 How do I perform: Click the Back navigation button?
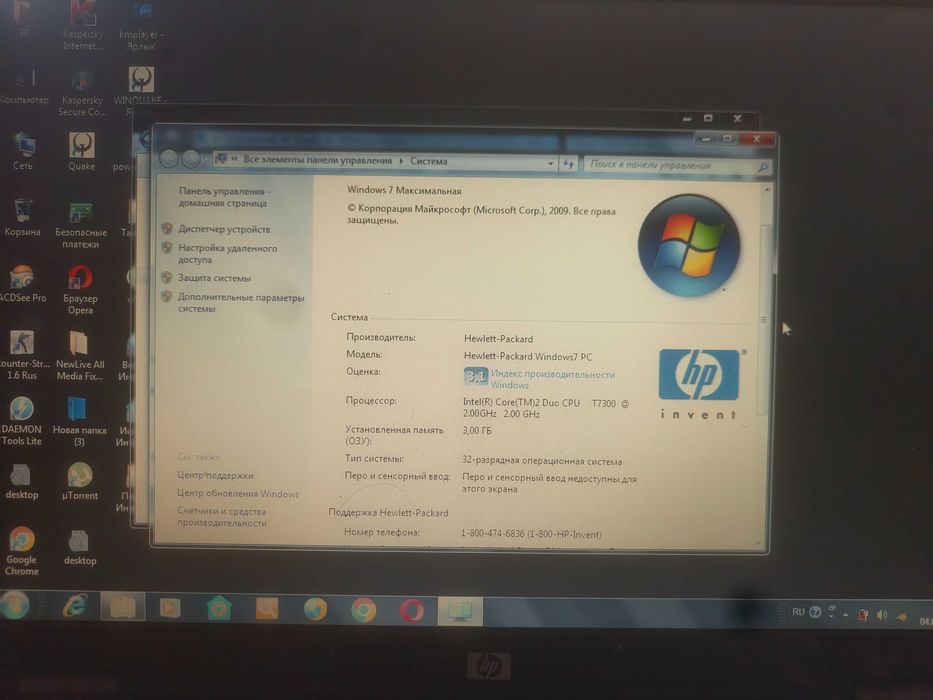point(169,158)
